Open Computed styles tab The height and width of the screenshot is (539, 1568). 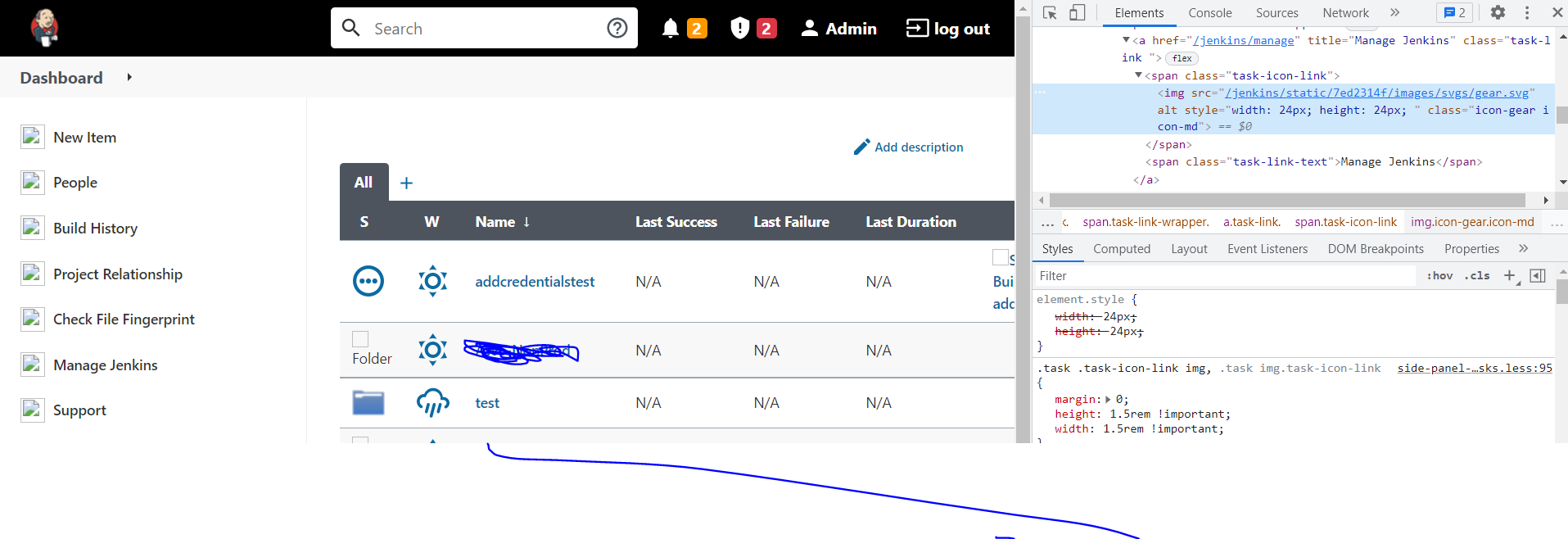[1122, 248]
